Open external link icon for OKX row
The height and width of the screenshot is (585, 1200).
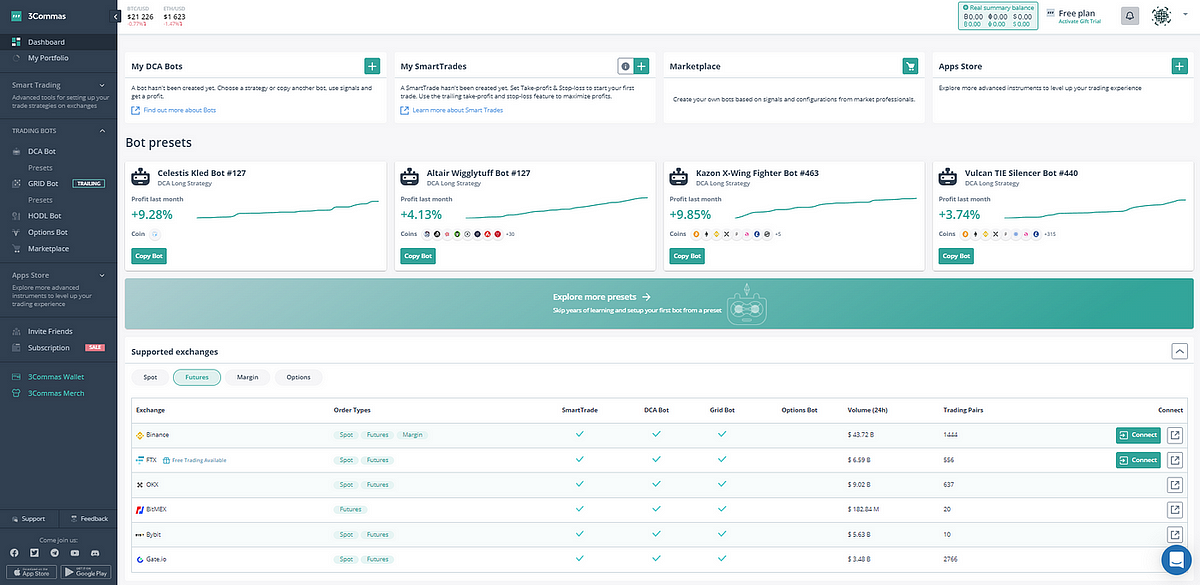coord(1175,484)
